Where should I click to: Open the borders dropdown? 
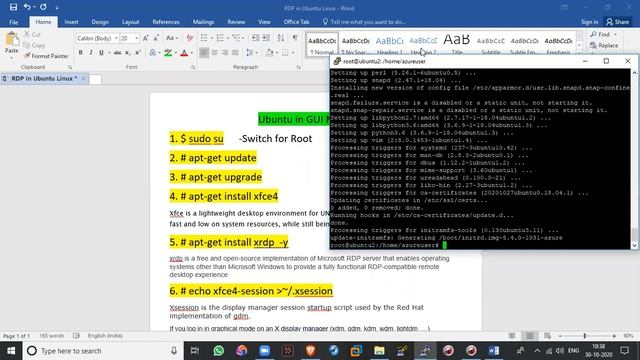click(293, 53)
